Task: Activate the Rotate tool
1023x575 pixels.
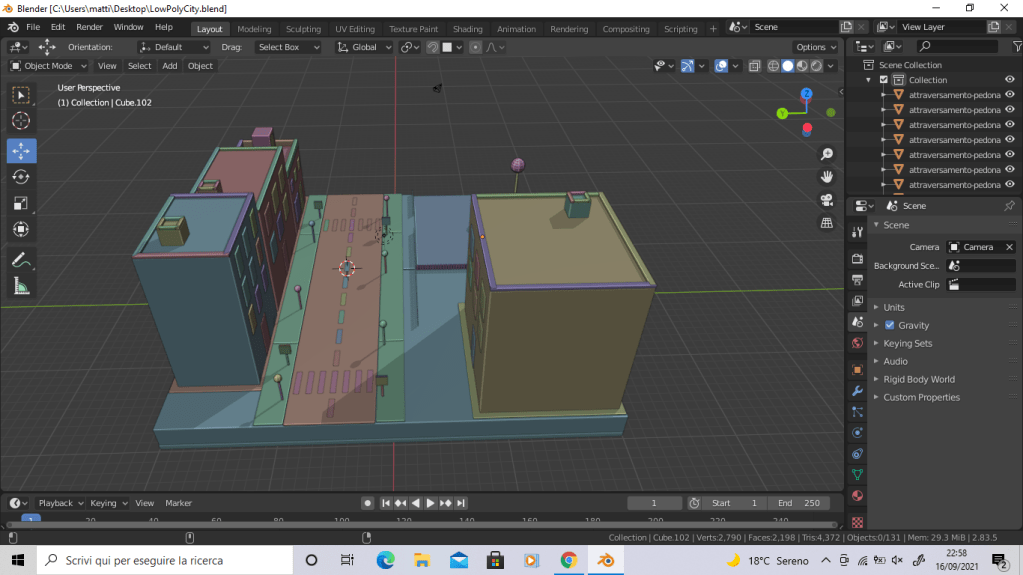Action: pyautogui.click(x=21, y=177)
